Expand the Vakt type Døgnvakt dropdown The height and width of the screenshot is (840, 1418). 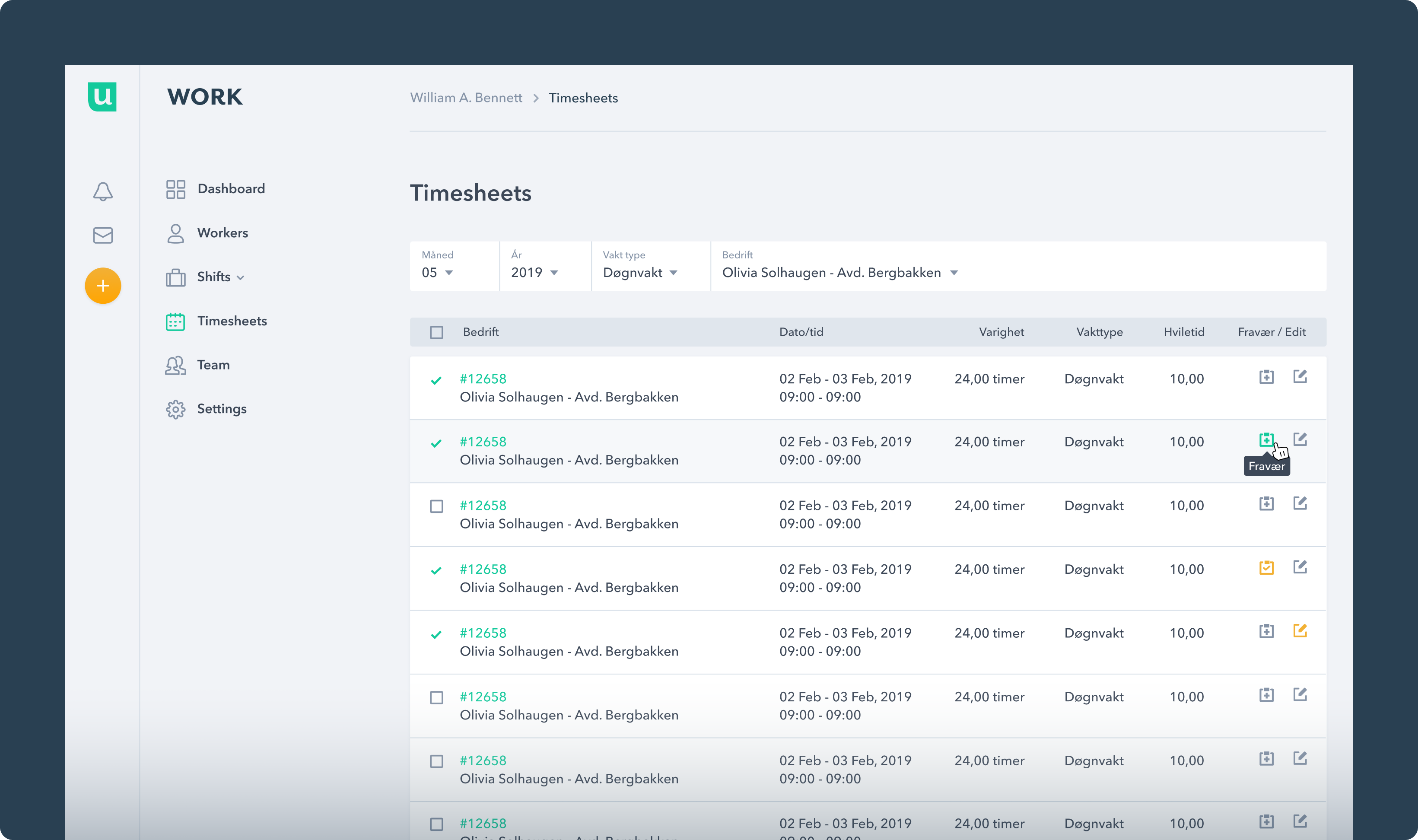(x=639, y=272)
